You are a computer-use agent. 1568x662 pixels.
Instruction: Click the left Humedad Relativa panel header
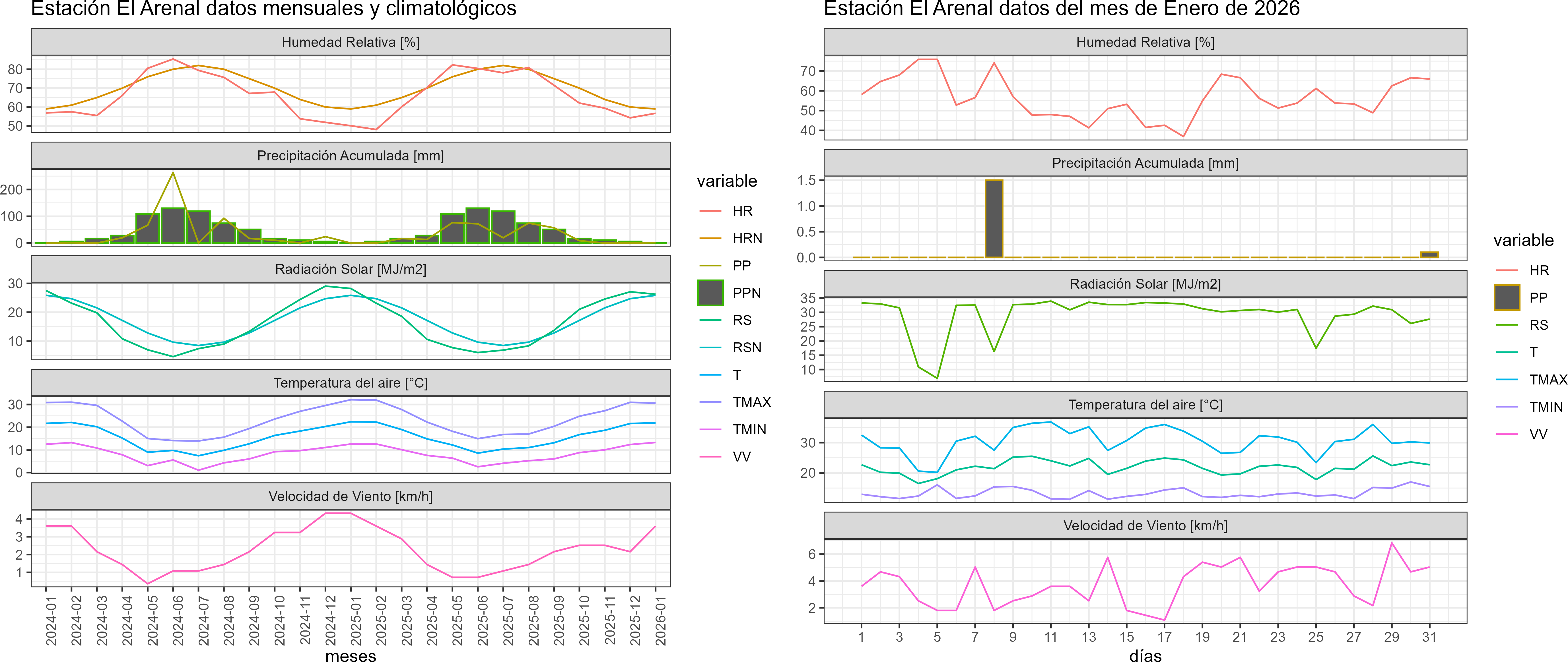click(x=351, y=42)
